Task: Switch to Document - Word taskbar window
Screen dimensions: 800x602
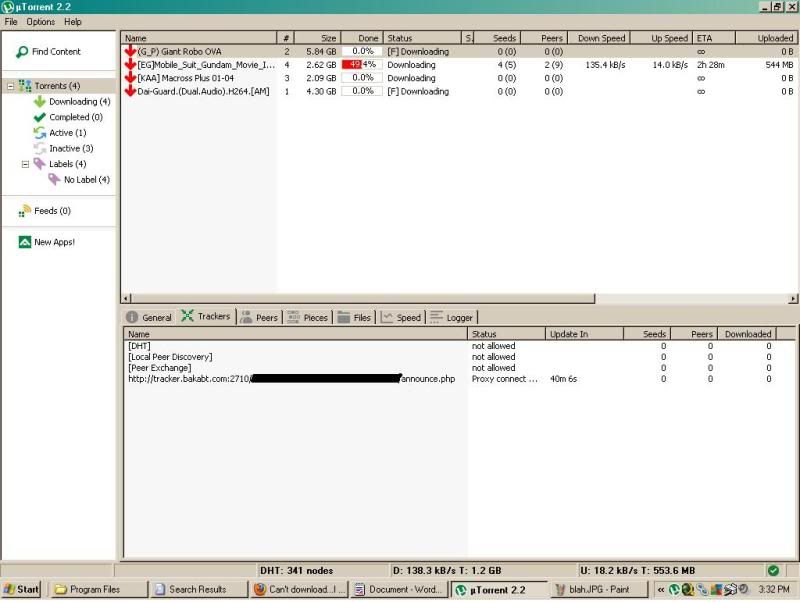Action: 399,589
